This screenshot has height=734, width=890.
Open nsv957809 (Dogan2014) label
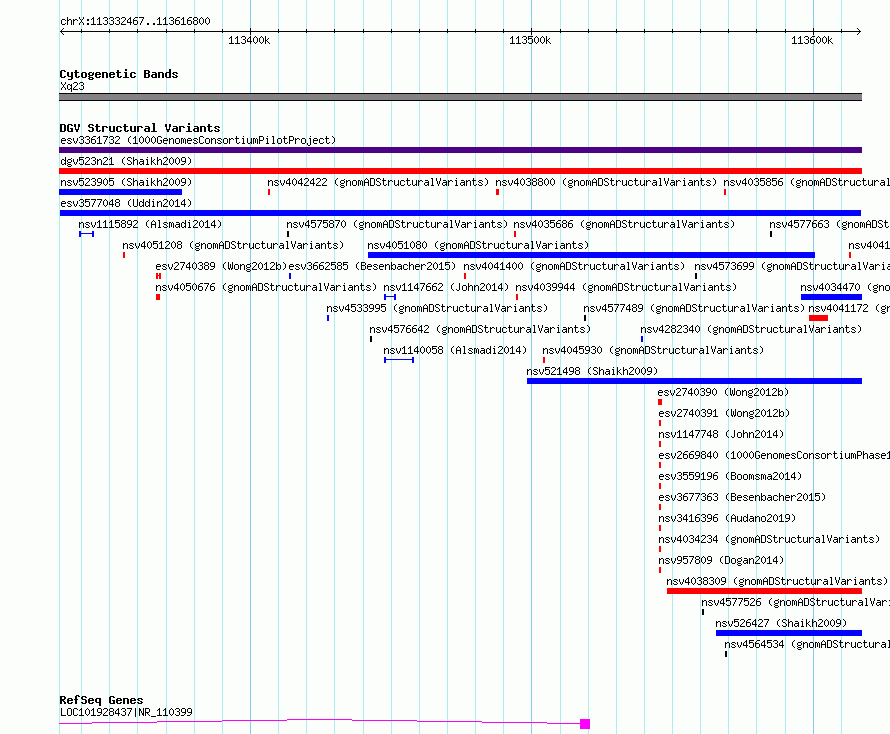[x=721, y=560]
